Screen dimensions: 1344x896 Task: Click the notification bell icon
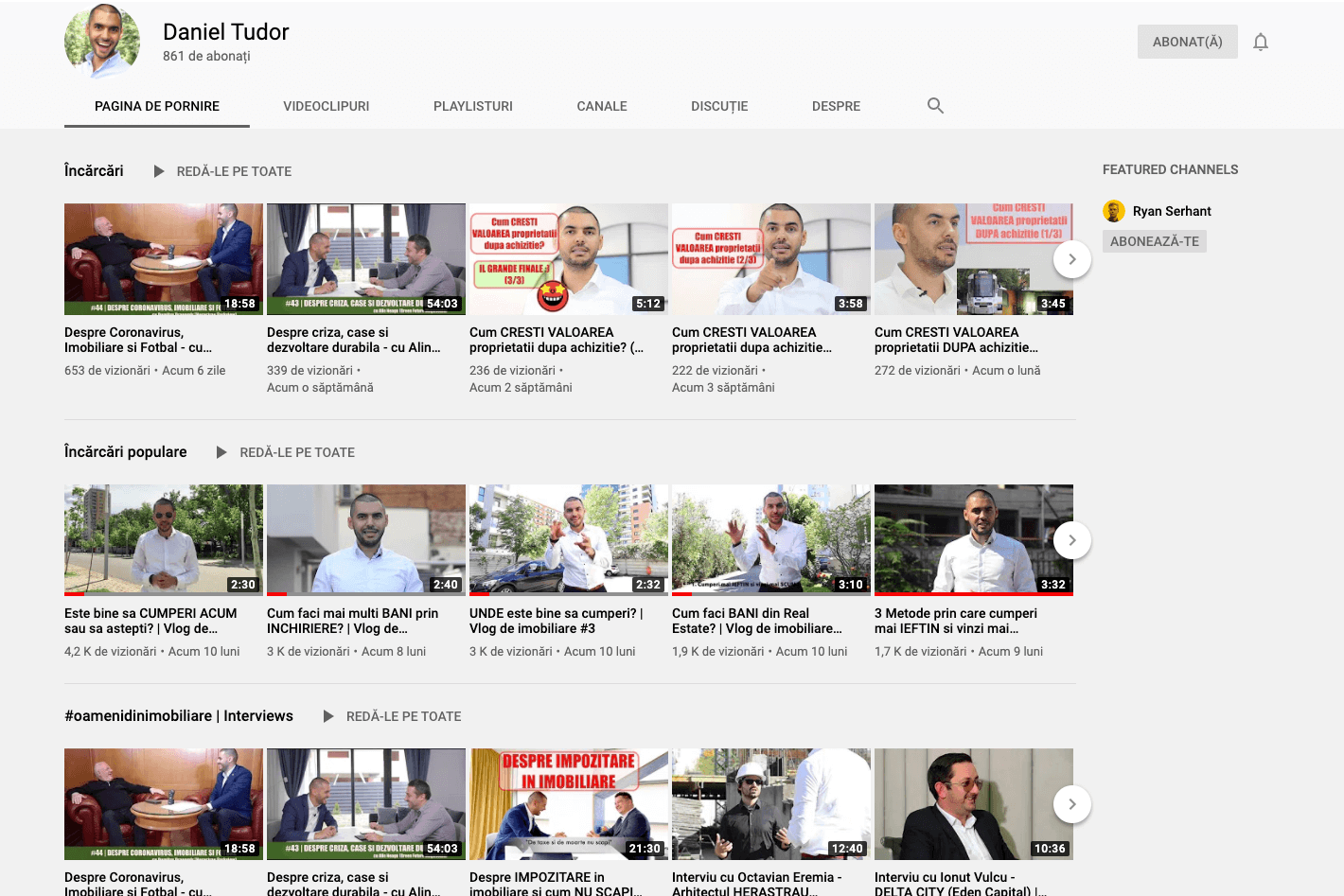1260,42
